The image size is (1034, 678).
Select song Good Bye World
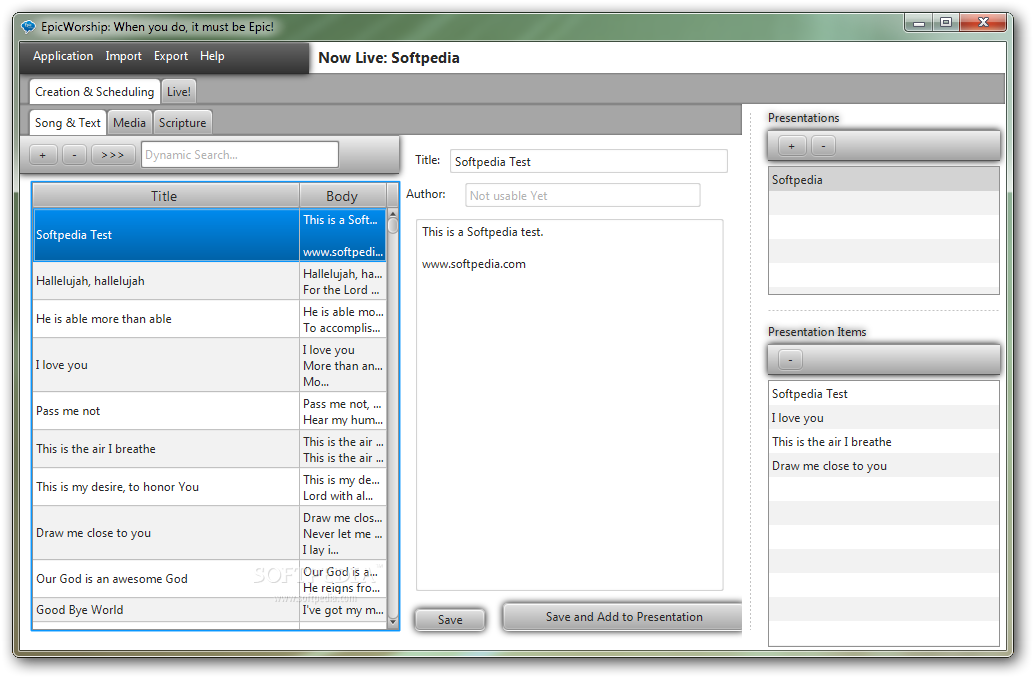click(209, 610)
